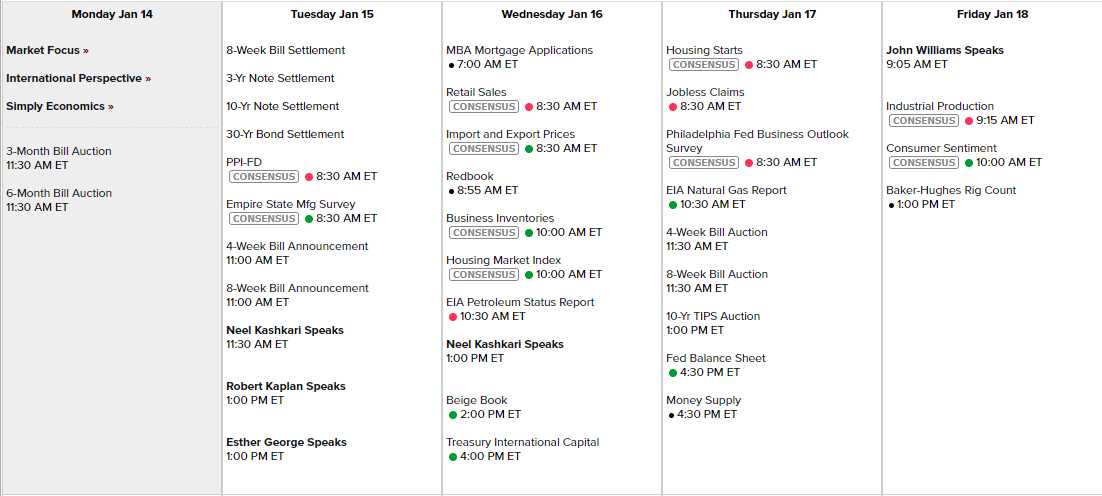
Task: Open the International Perspective link
Action: 78,78
